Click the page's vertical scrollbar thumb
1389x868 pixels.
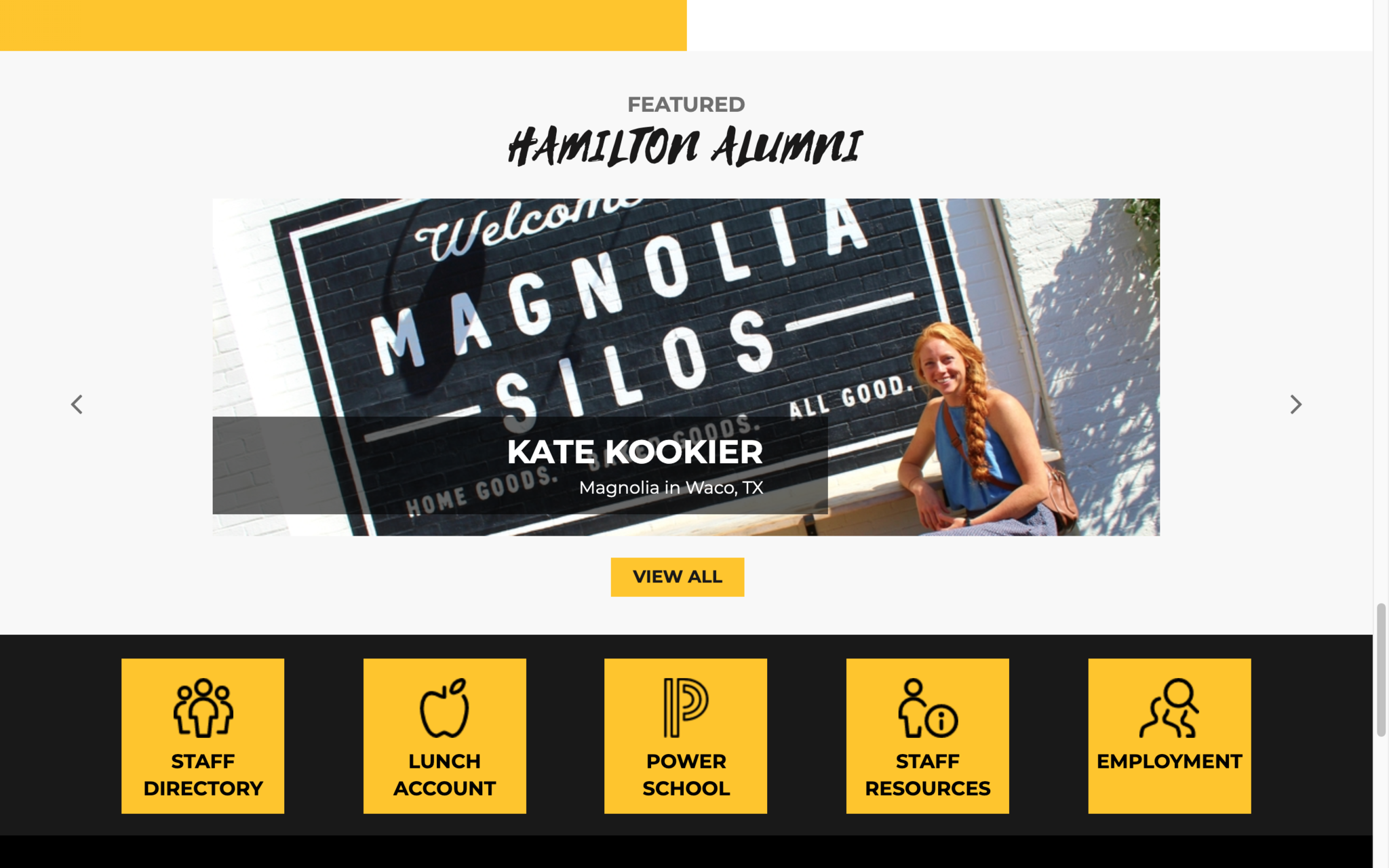pos(1381,669)
